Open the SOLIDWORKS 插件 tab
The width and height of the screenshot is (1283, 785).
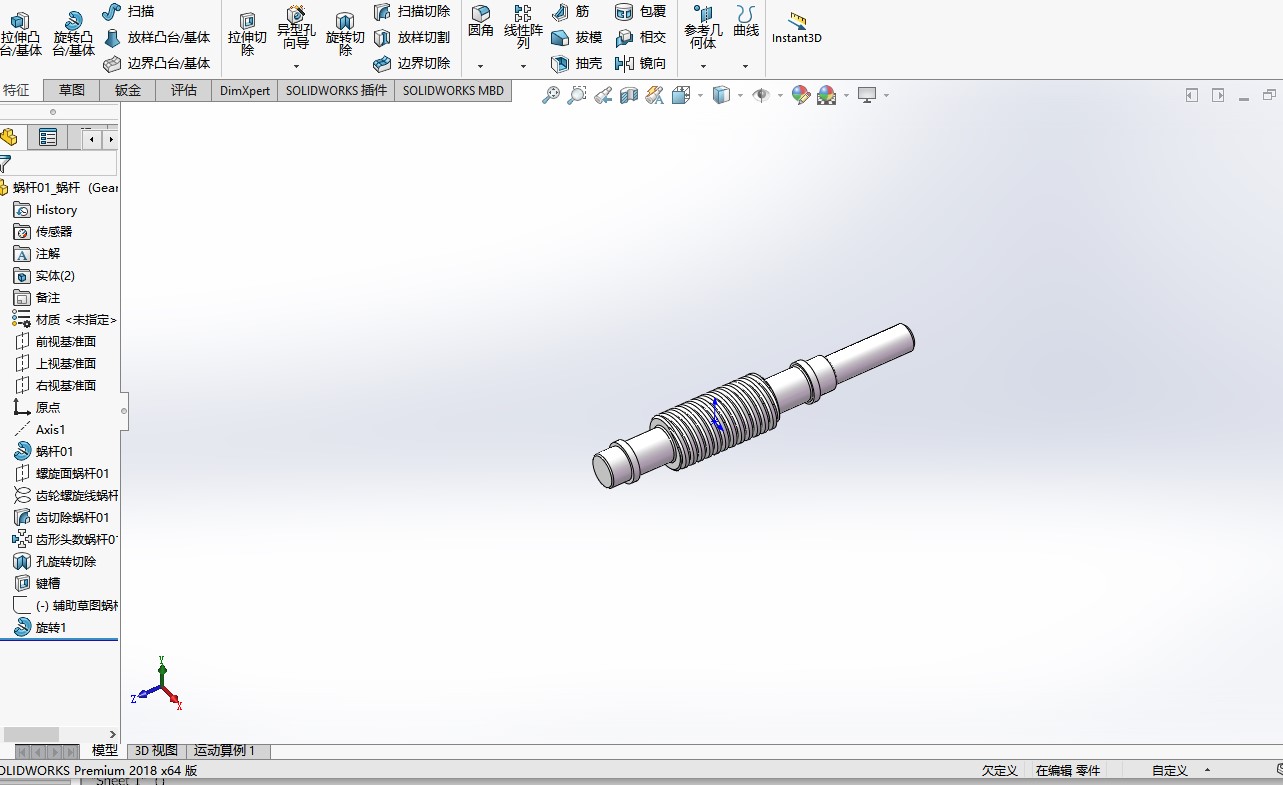coord(336,90)
